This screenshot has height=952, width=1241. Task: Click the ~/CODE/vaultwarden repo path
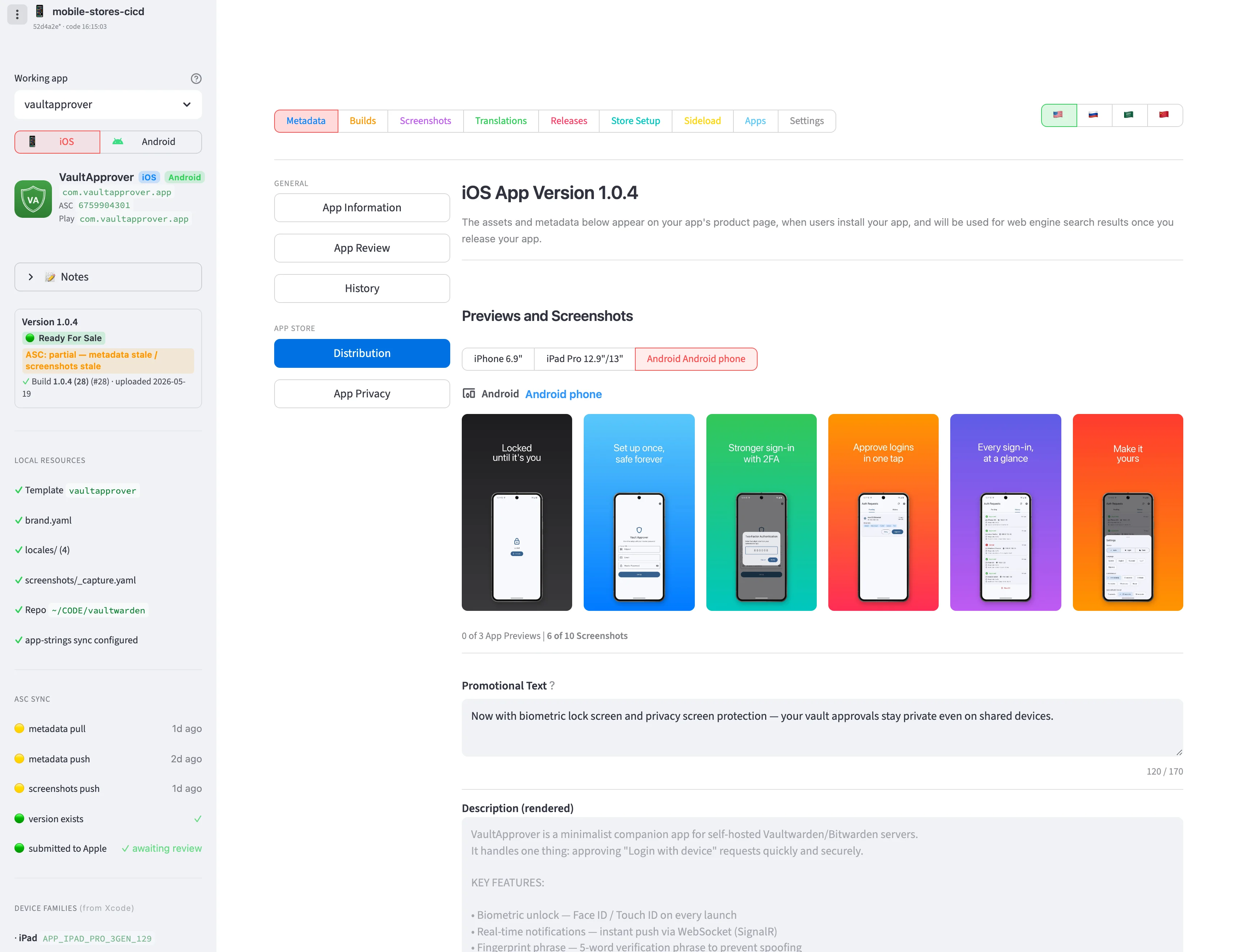pyautogui.click(x=98, y=610)
